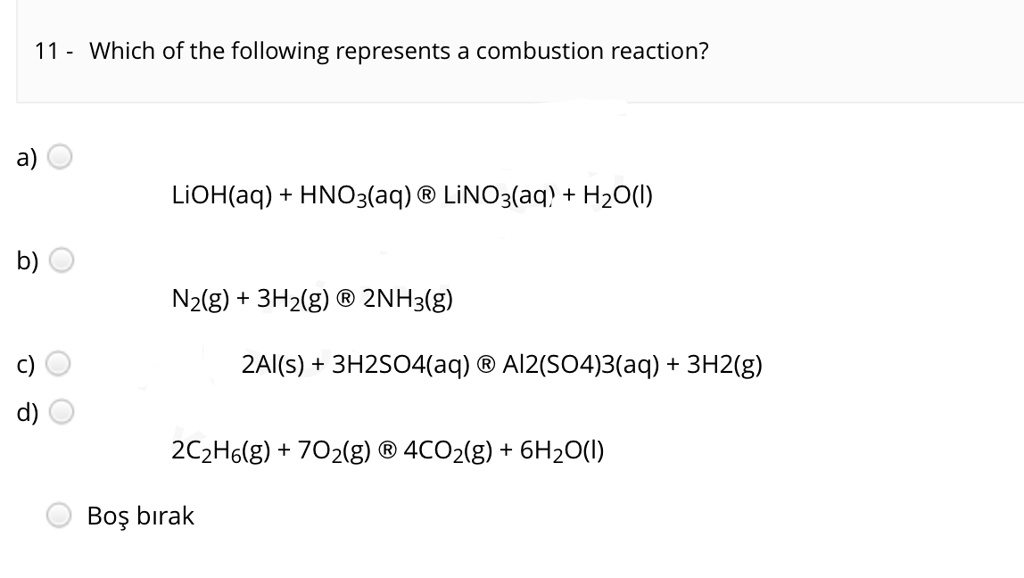Image resolution: width=1024 pixels, height=578 pixels.
Task: Select radio button for option b
Action: coord(61,261)
